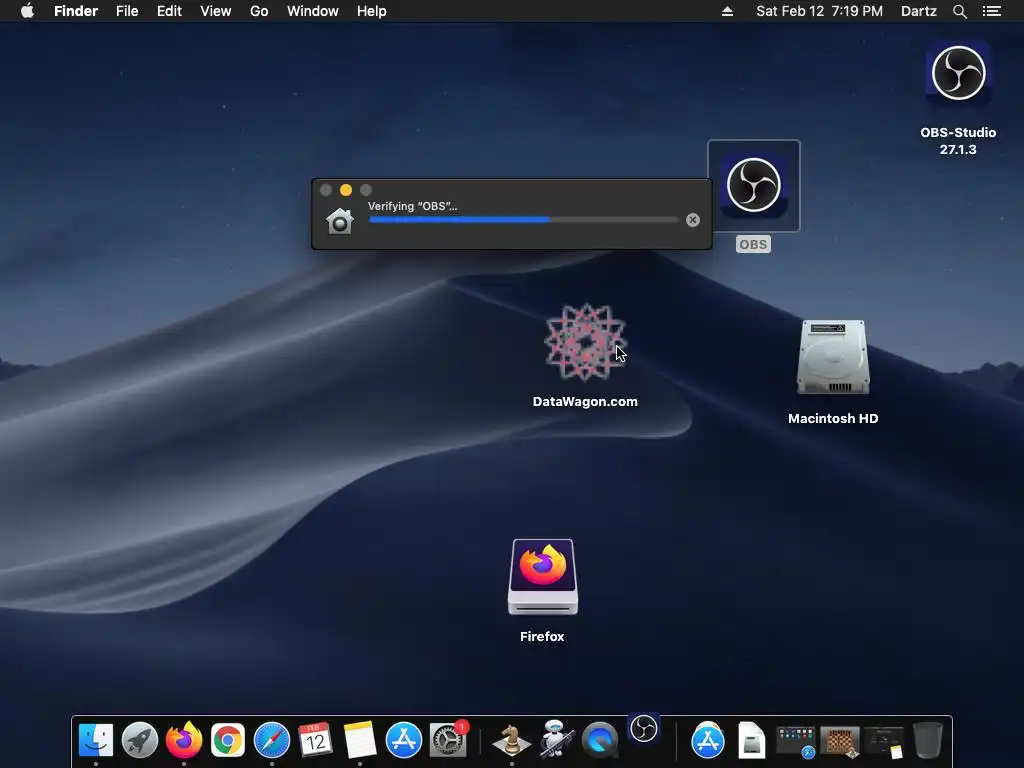Open Notification Center list icon
Viewport: 1024px width, 768px height.
coord(992,11)
